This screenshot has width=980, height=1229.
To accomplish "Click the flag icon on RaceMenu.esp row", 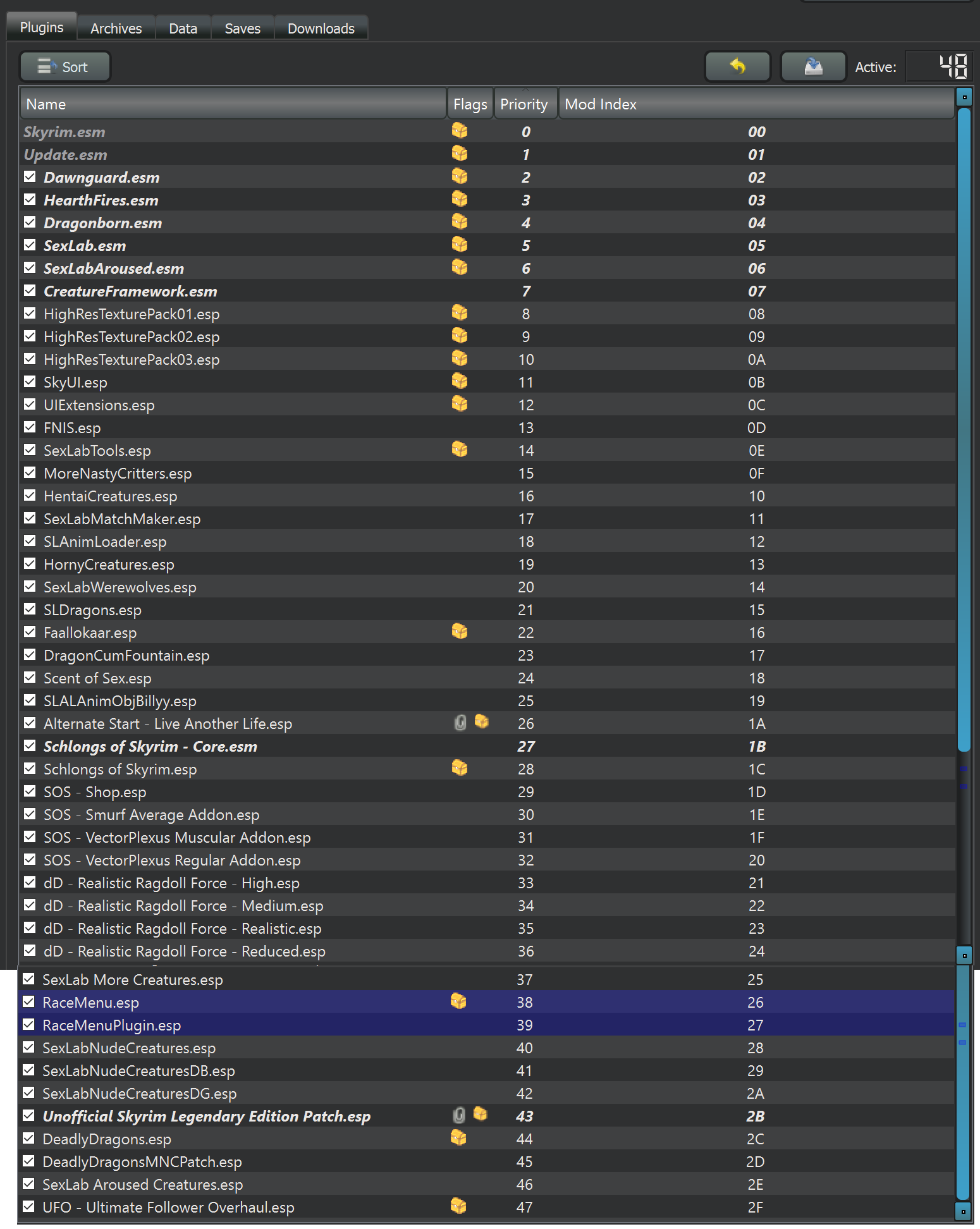I will (x=458, y=1001).
